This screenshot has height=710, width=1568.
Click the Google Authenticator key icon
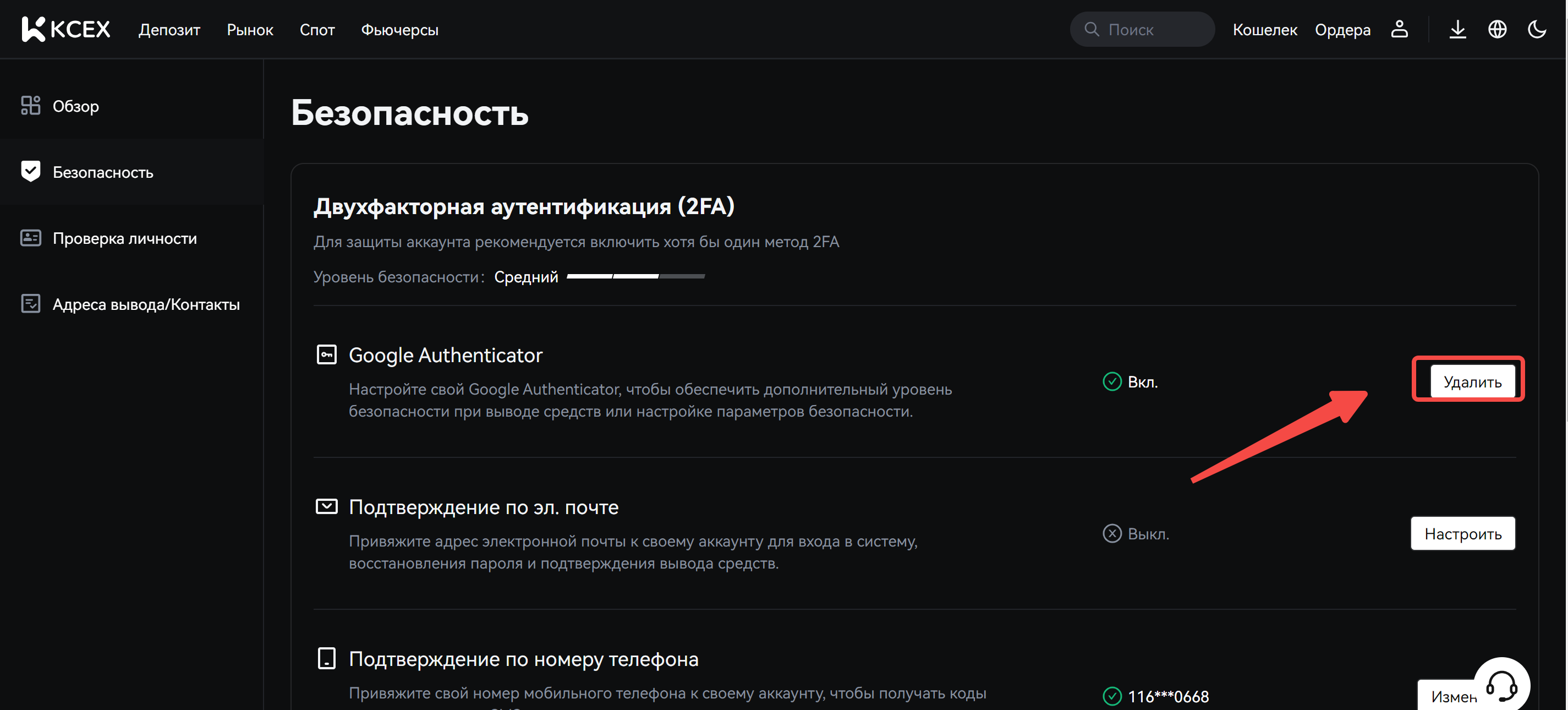326,354
